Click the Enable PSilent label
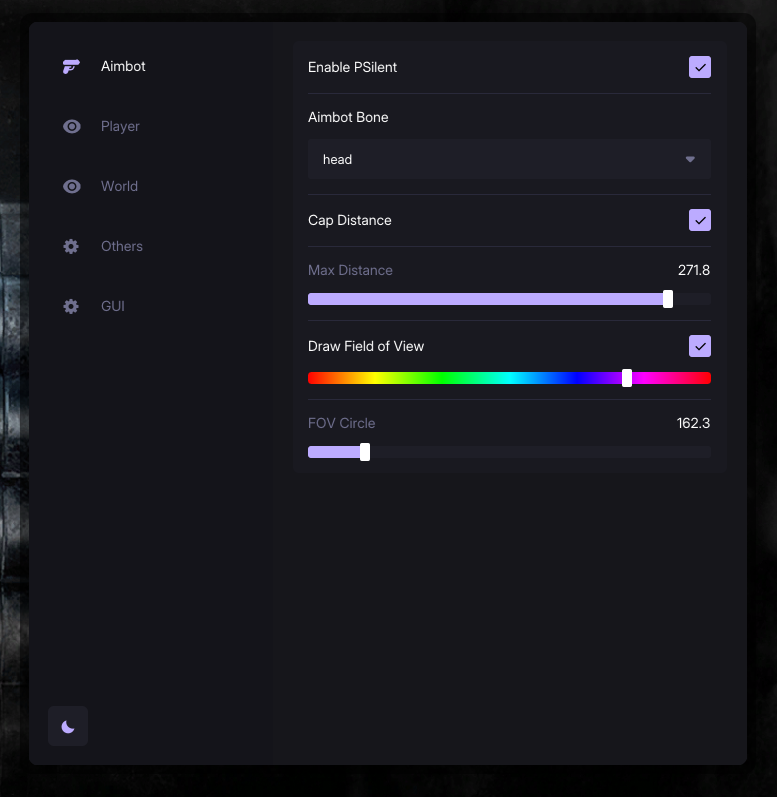777x797 pixels. pyautogui.click(x=352, y=67)
